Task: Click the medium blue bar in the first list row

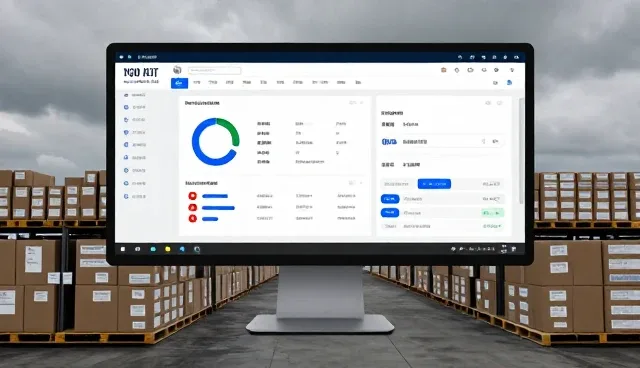Action: [x=215, y=196]
